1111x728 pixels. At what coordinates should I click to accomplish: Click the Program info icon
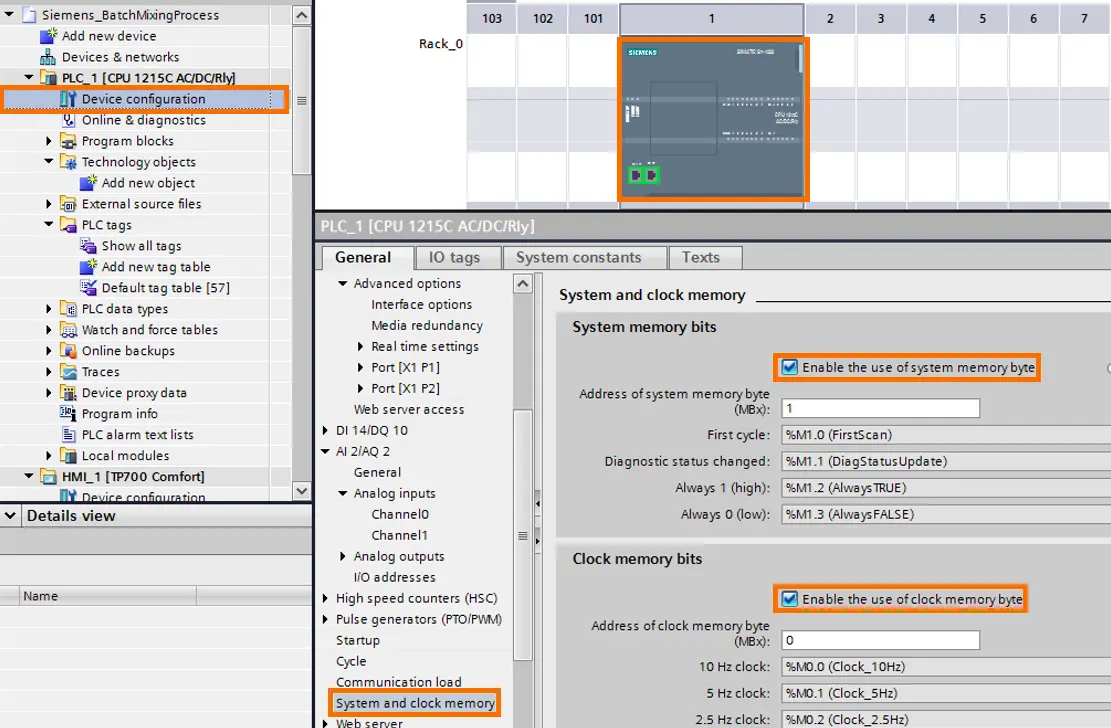pos(68,413)
